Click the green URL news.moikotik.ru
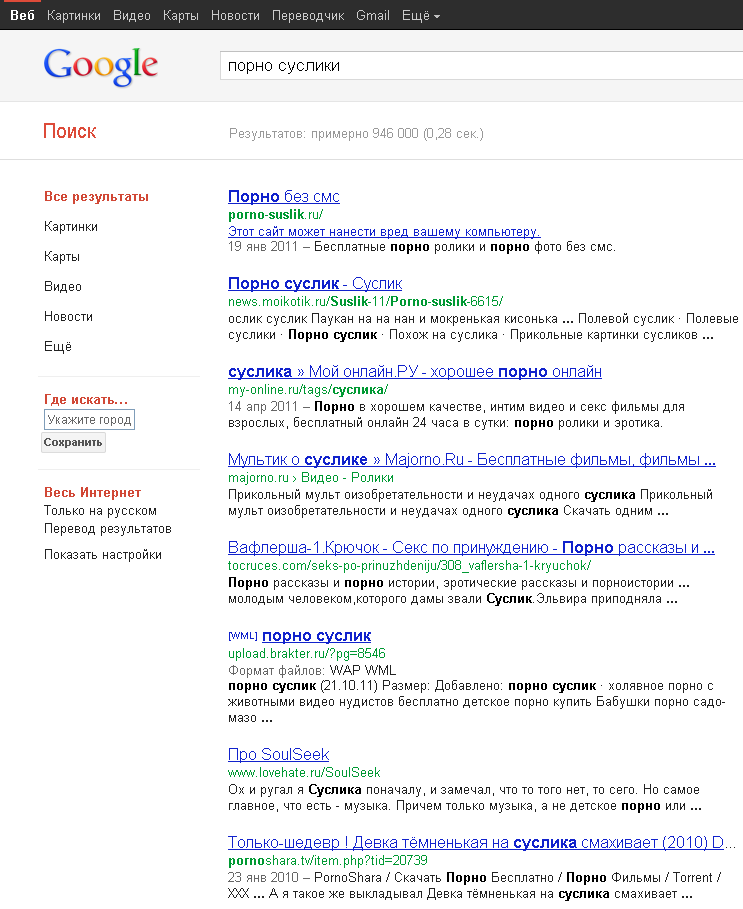 click(365, 301)
